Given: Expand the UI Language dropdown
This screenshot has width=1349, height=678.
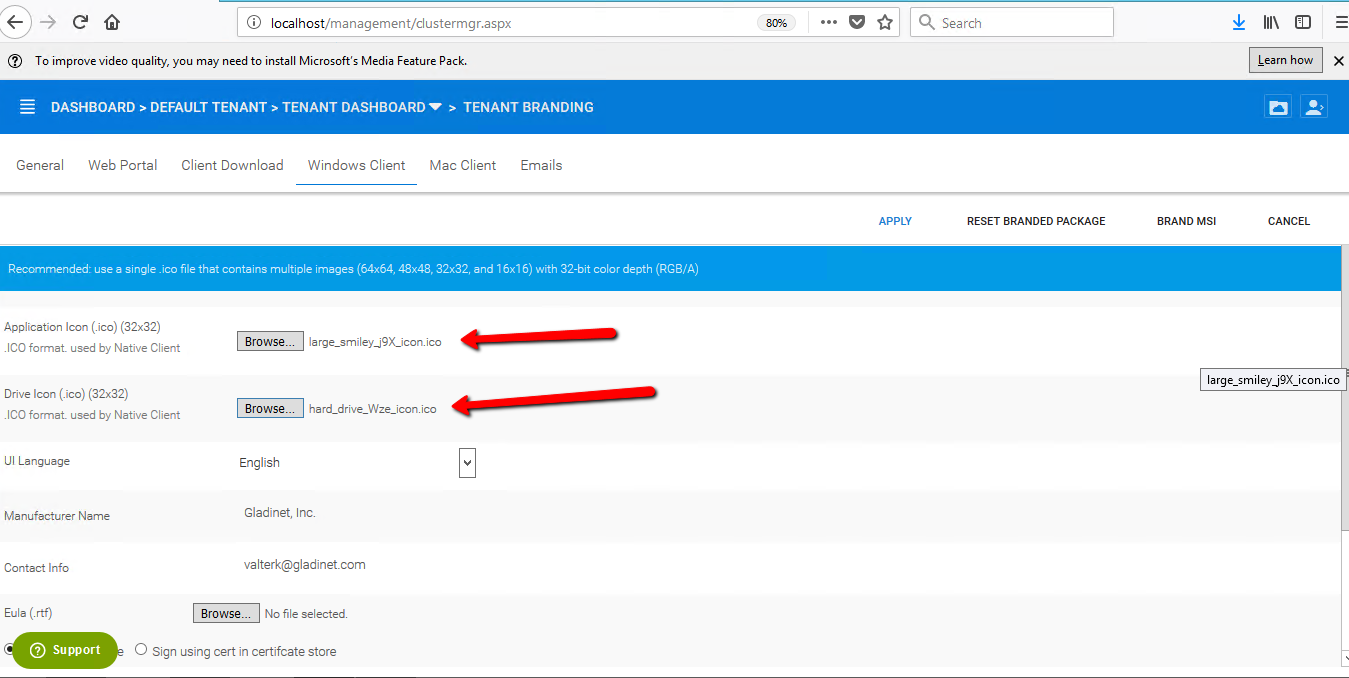Looking at the screenshot, I should [x=467, y=462].
